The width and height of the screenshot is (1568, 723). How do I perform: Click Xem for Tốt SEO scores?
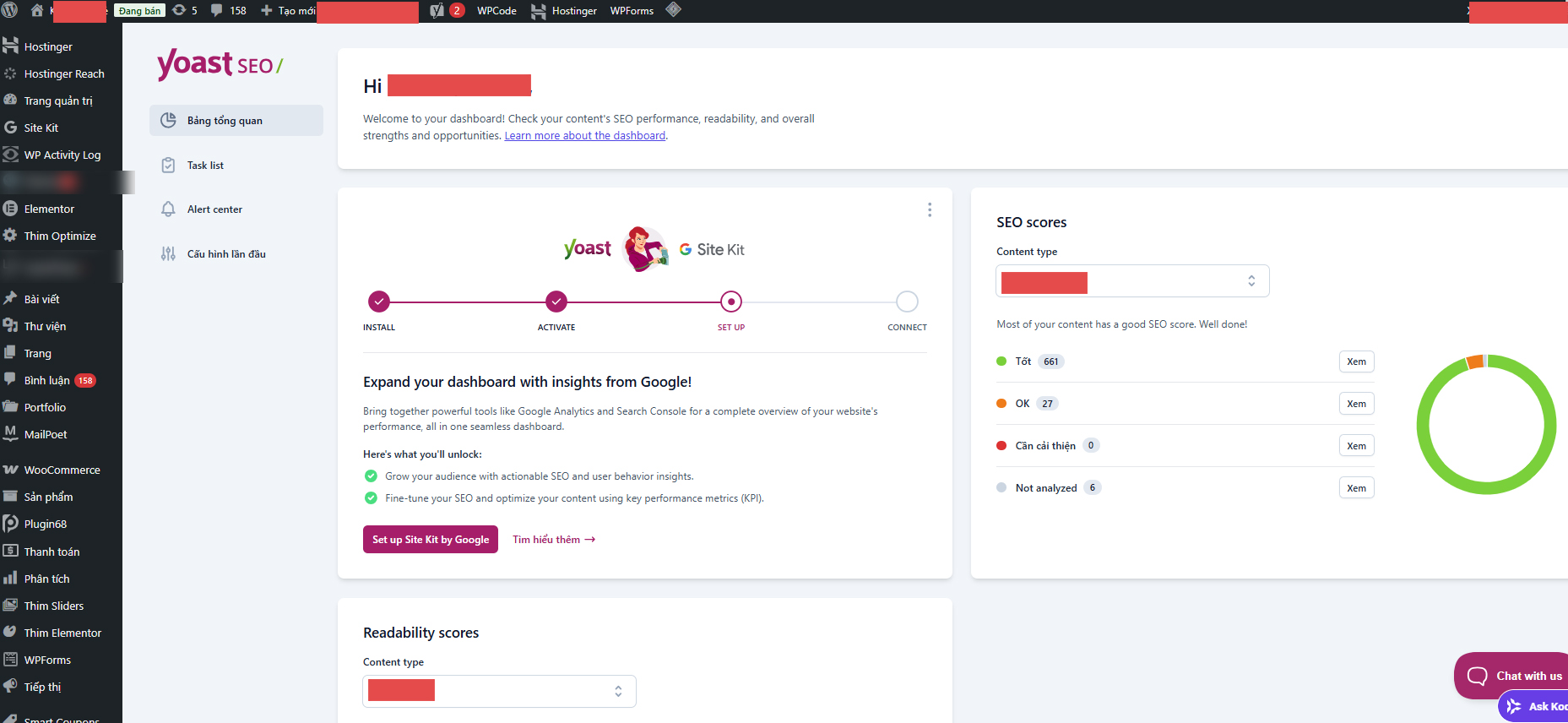[x=1356, y=361]
